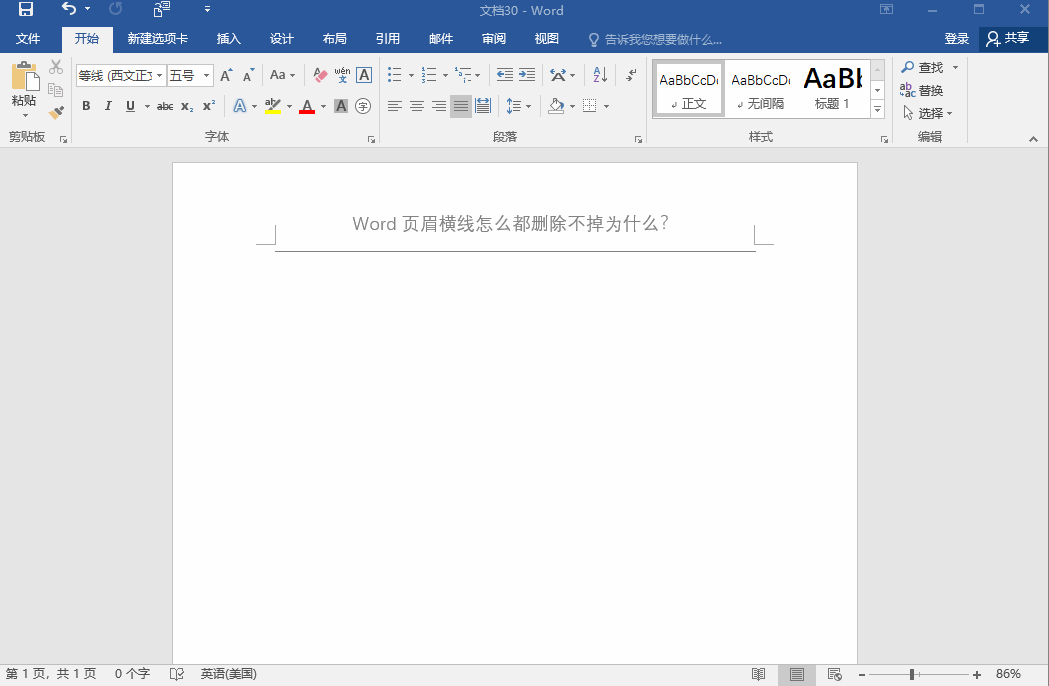Center align the text
Screen dimensions: 1049x686
click(x=417, y=106)
